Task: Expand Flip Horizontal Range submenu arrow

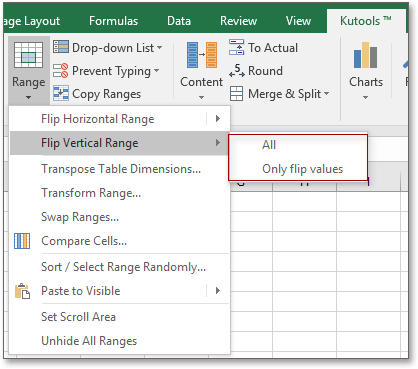Action: coord(218,119)
